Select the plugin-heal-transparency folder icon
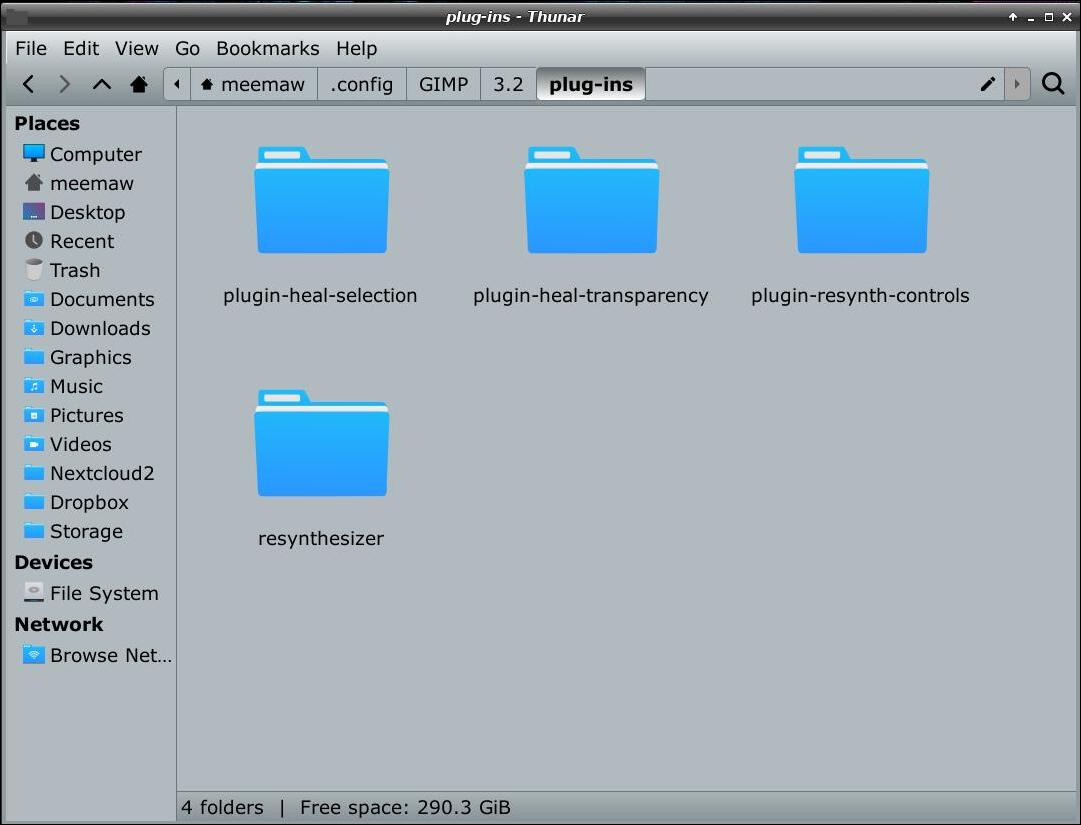 pyautogui.click(x=592, y=200)
